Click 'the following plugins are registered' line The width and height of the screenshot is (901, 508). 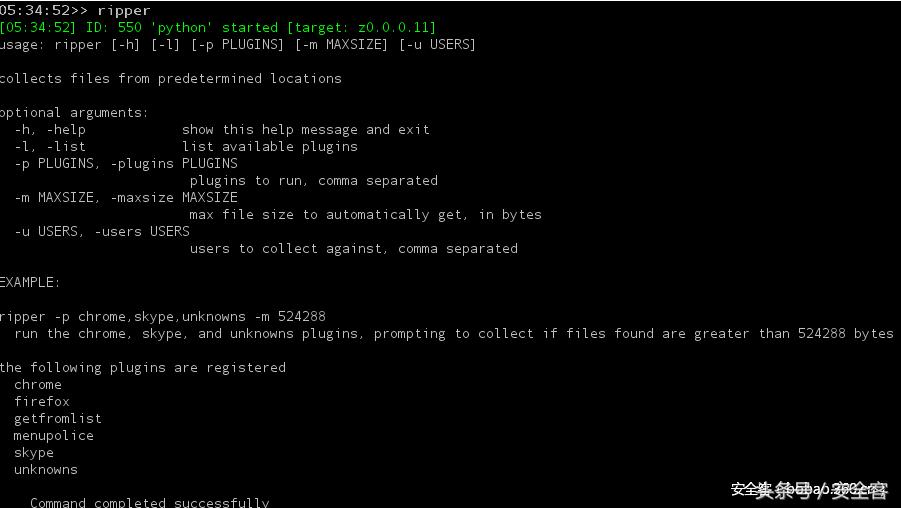pos(143,367)
